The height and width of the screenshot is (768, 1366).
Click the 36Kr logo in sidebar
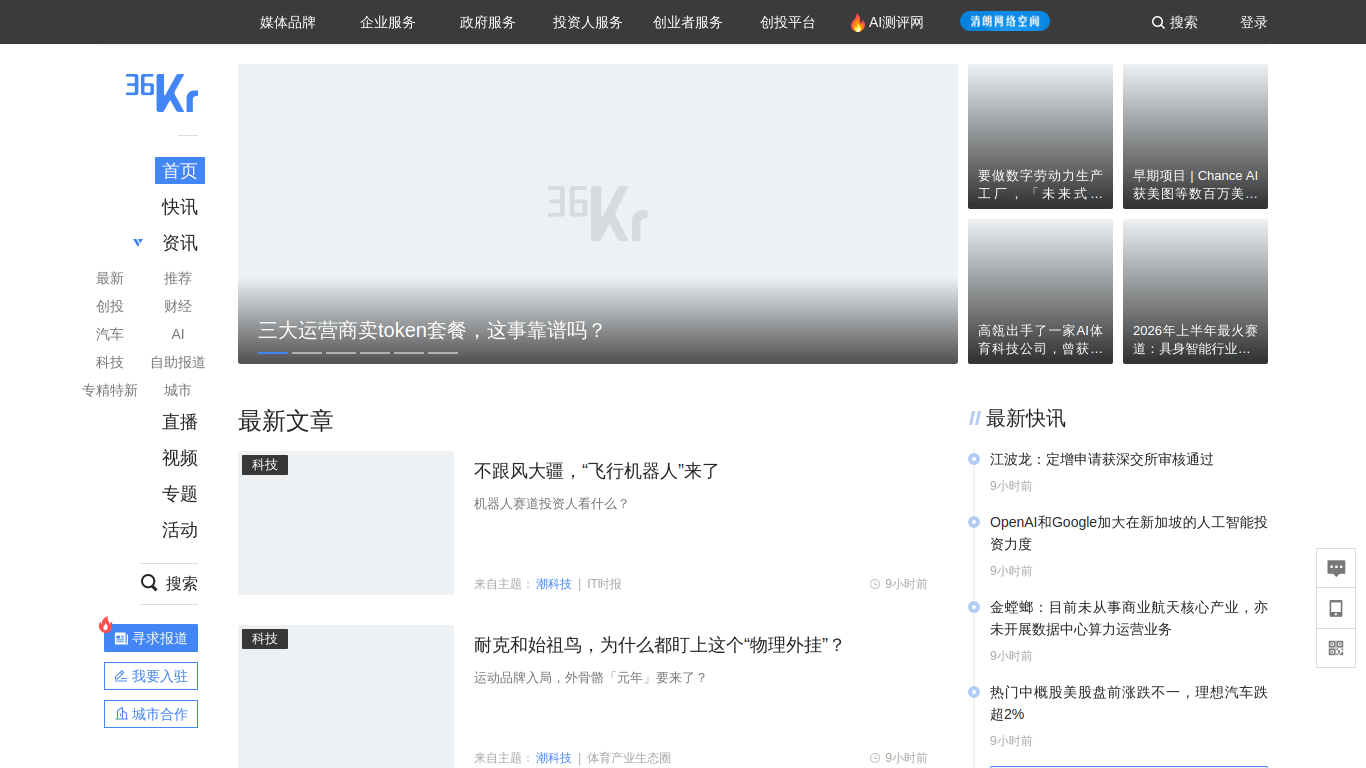point(162,92)
